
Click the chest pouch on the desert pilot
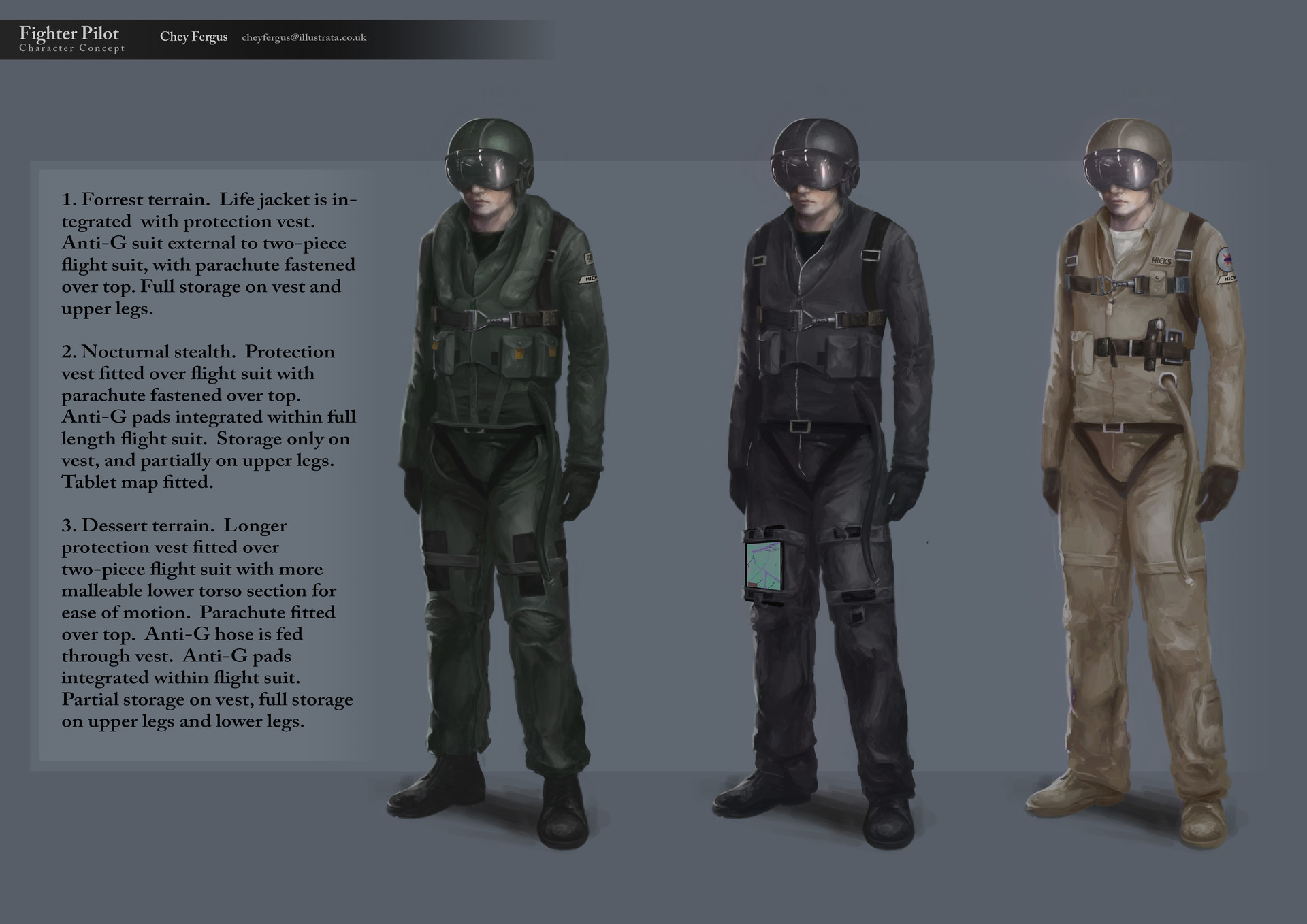point(1159,284)
